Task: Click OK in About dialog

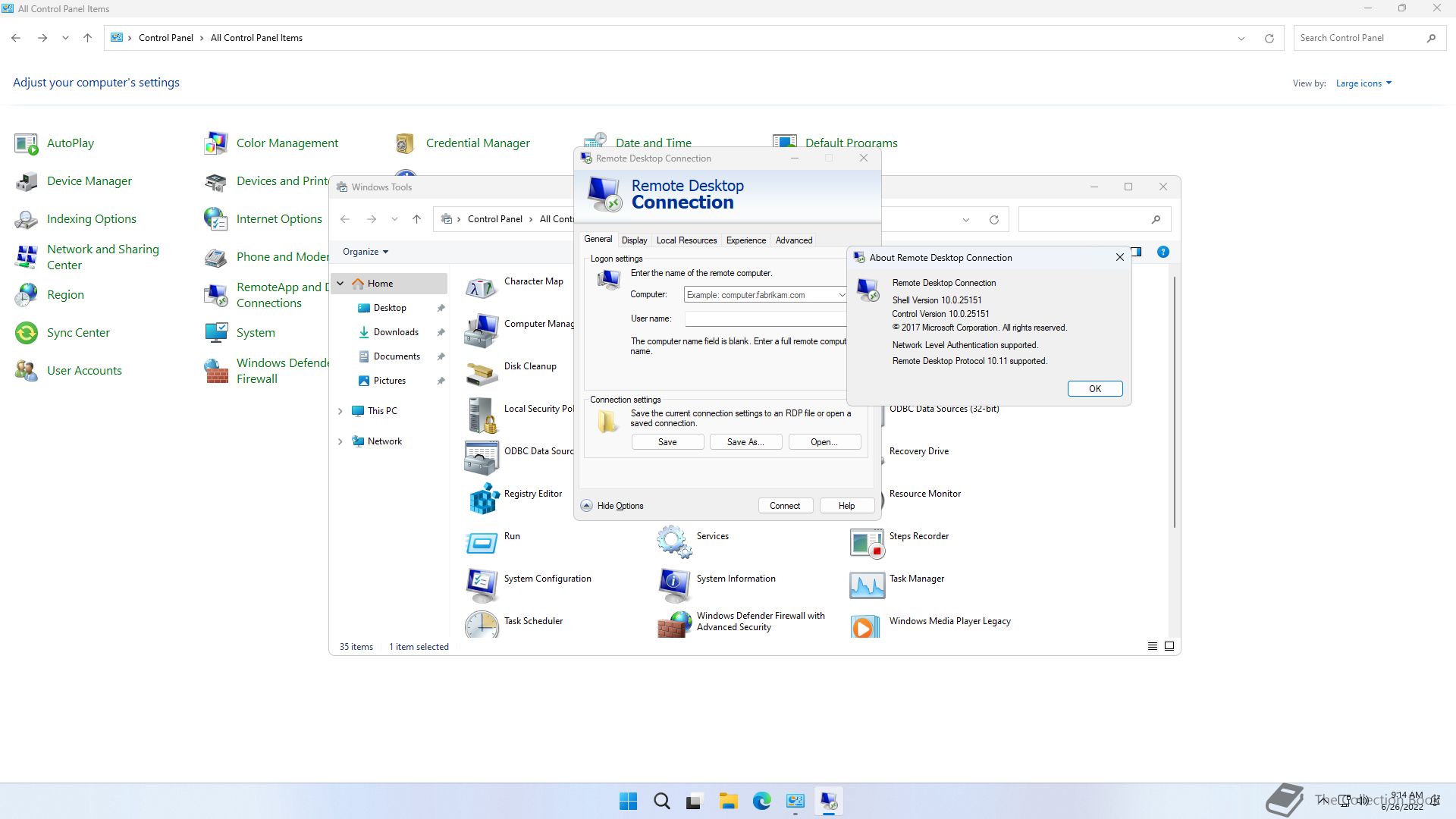Action: (x=1095, y=389)
